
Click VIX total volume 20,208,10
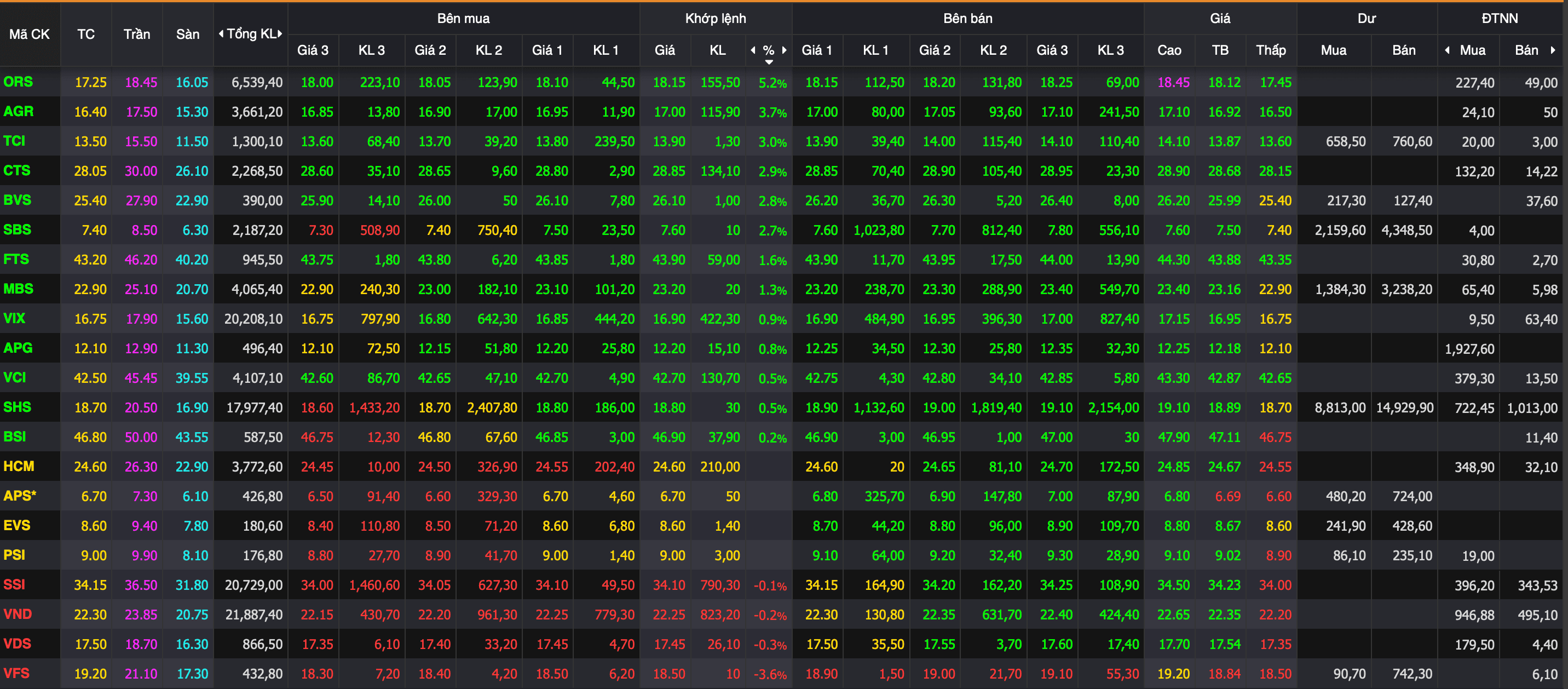[253, 319]
